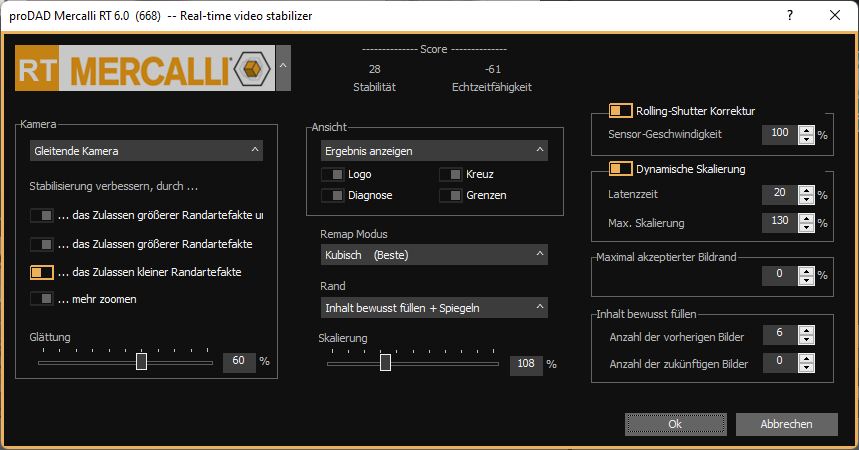Viewport: 859px width, 450px height.
Task: Click the Skalierung value field 108
Action: 526,364
